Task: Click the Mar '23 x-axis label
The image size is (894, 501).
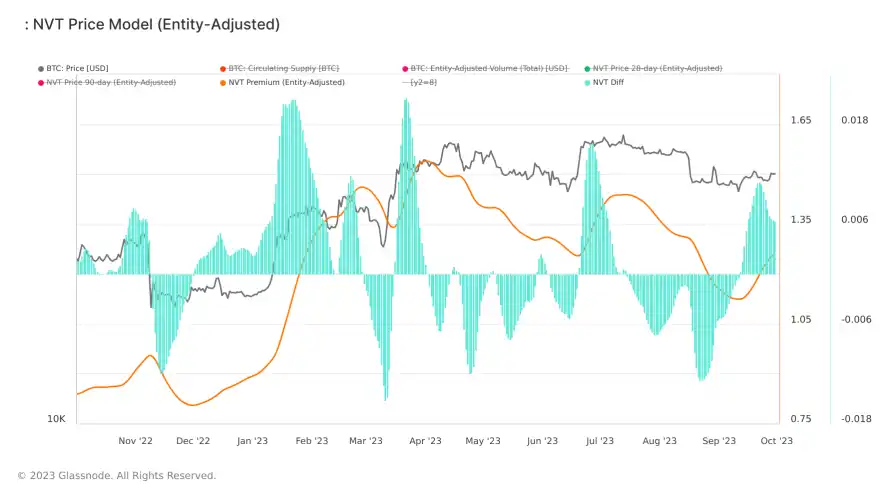Action: [368, 441]
